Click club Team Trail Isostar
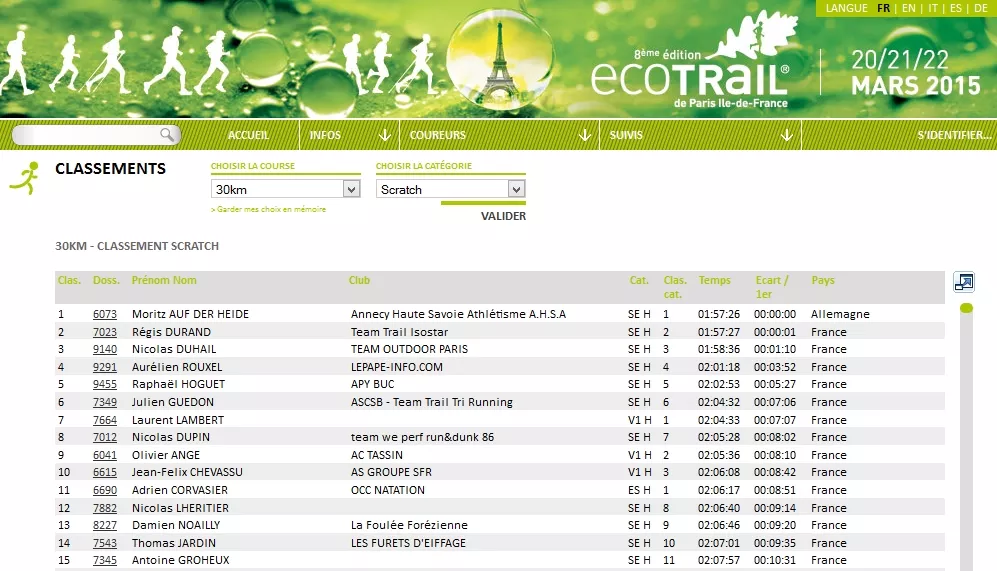The image size is (997, 571). point(399,332)
